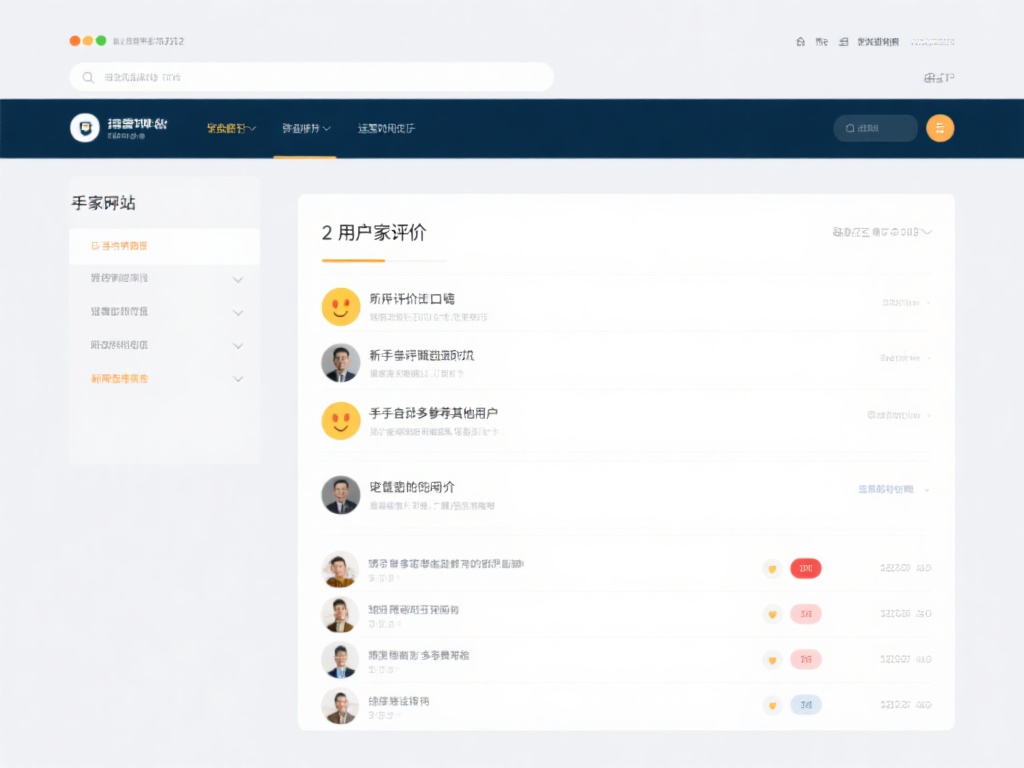Select the yellow smiley icon beside first review

(341, 306)
